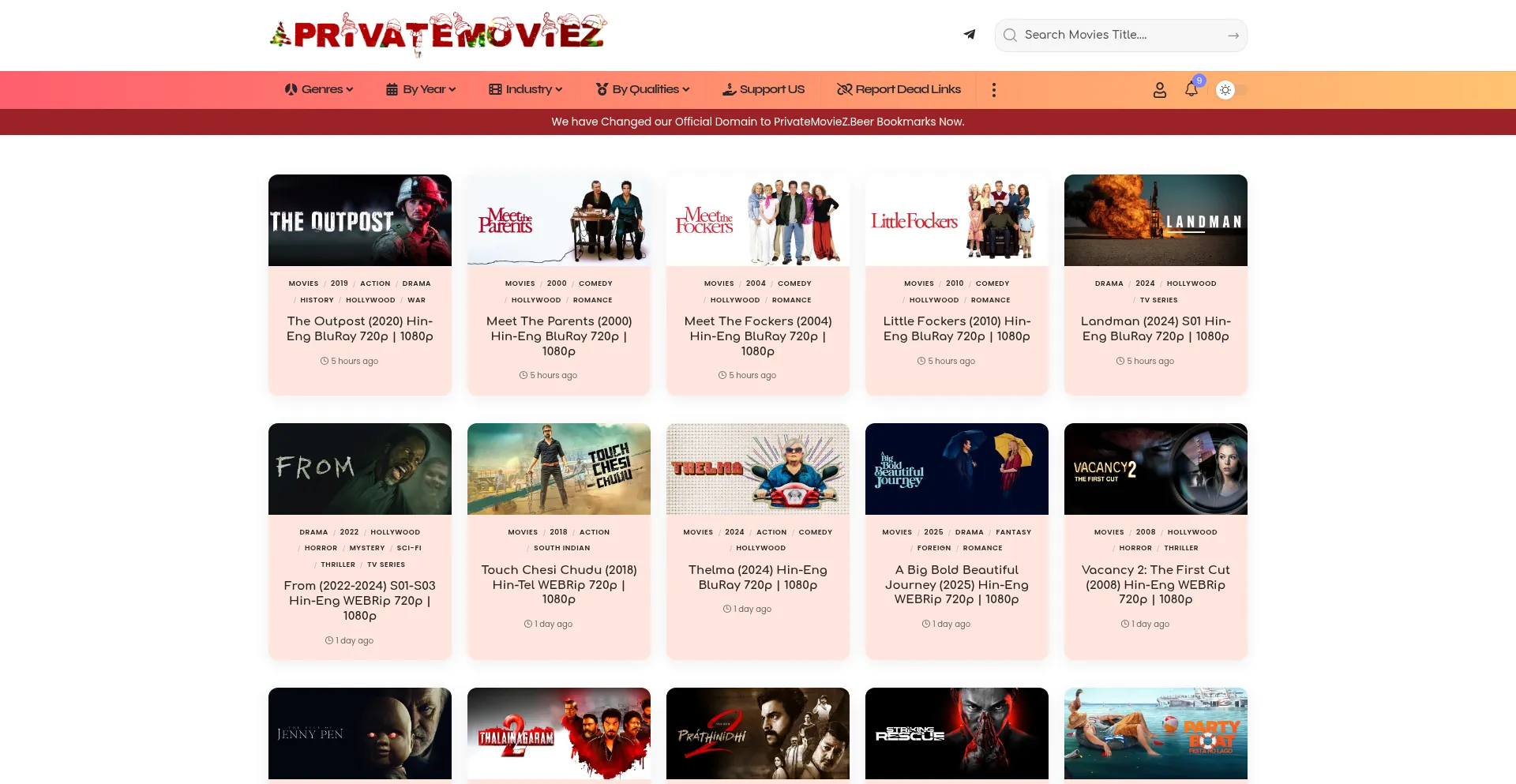Open the By Qualities menu
Image resolution: width=1516 pixels, height=784 pixels.
tap(643, 89)
